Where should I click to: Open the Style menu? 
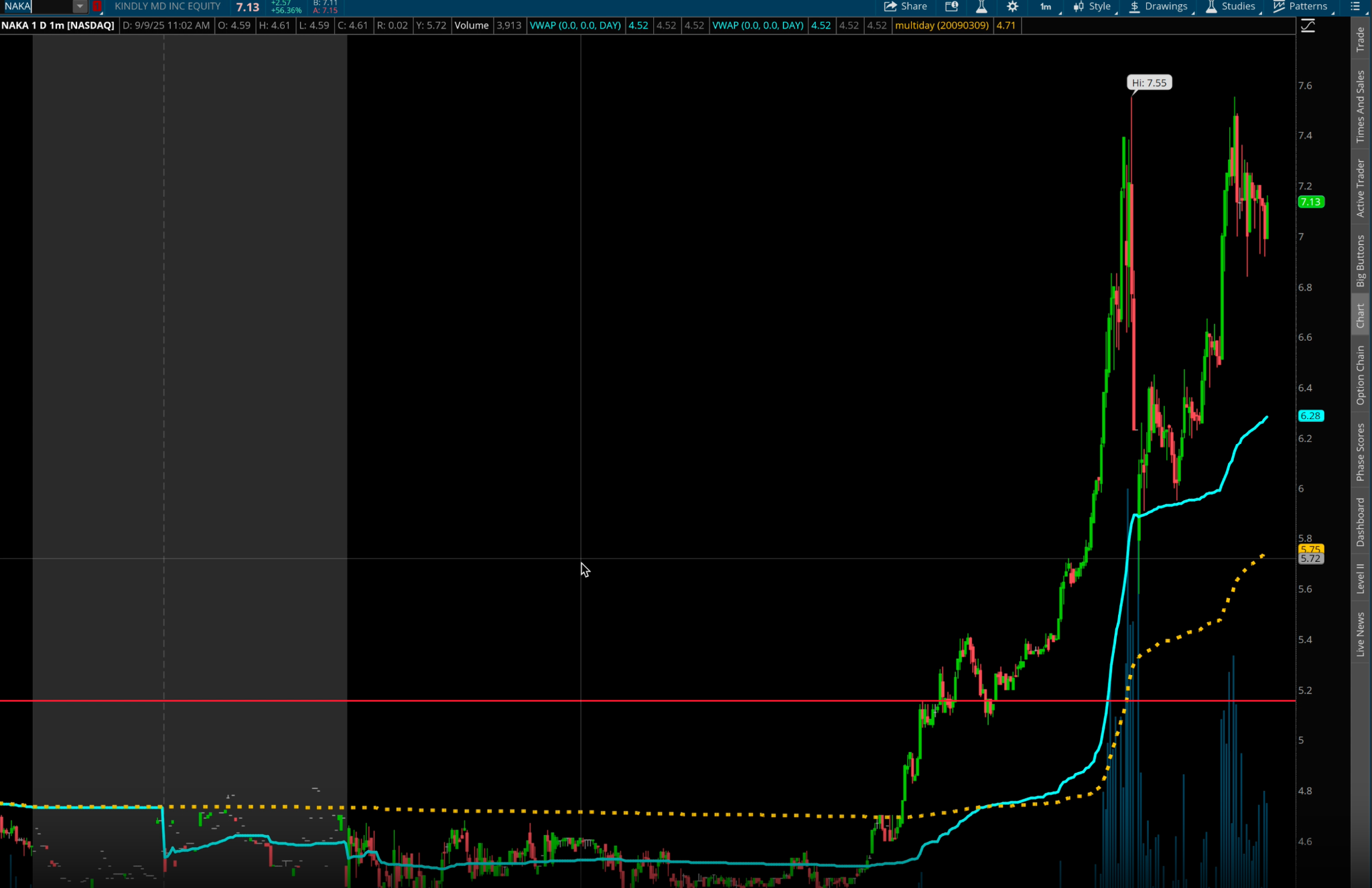[x=1092, y=7]
